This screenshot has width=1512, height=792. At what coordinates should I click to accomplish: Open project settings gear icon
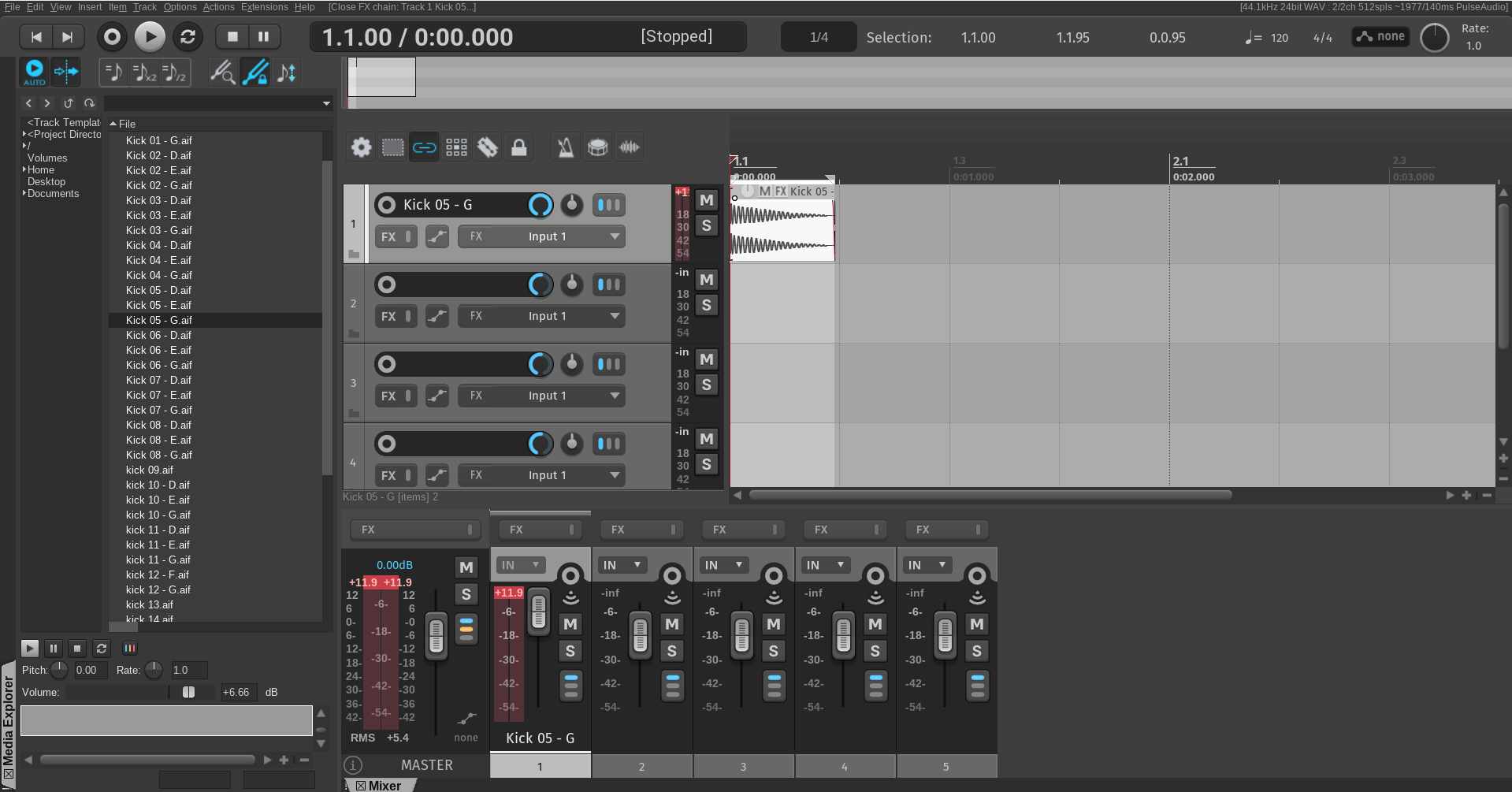(361, 147)
